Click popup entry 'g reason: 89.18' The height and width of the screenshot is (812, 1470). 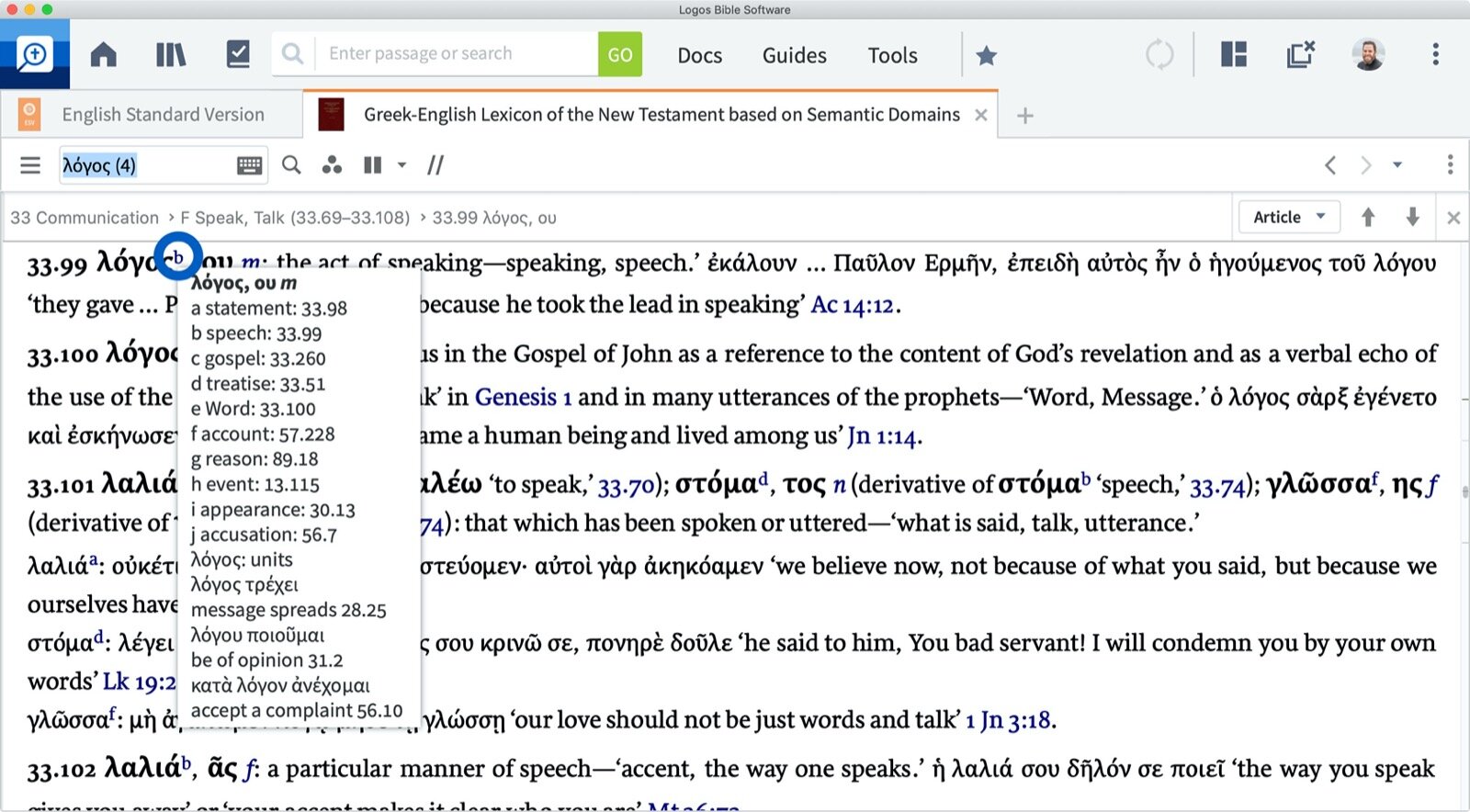click(x=254, y=459)
